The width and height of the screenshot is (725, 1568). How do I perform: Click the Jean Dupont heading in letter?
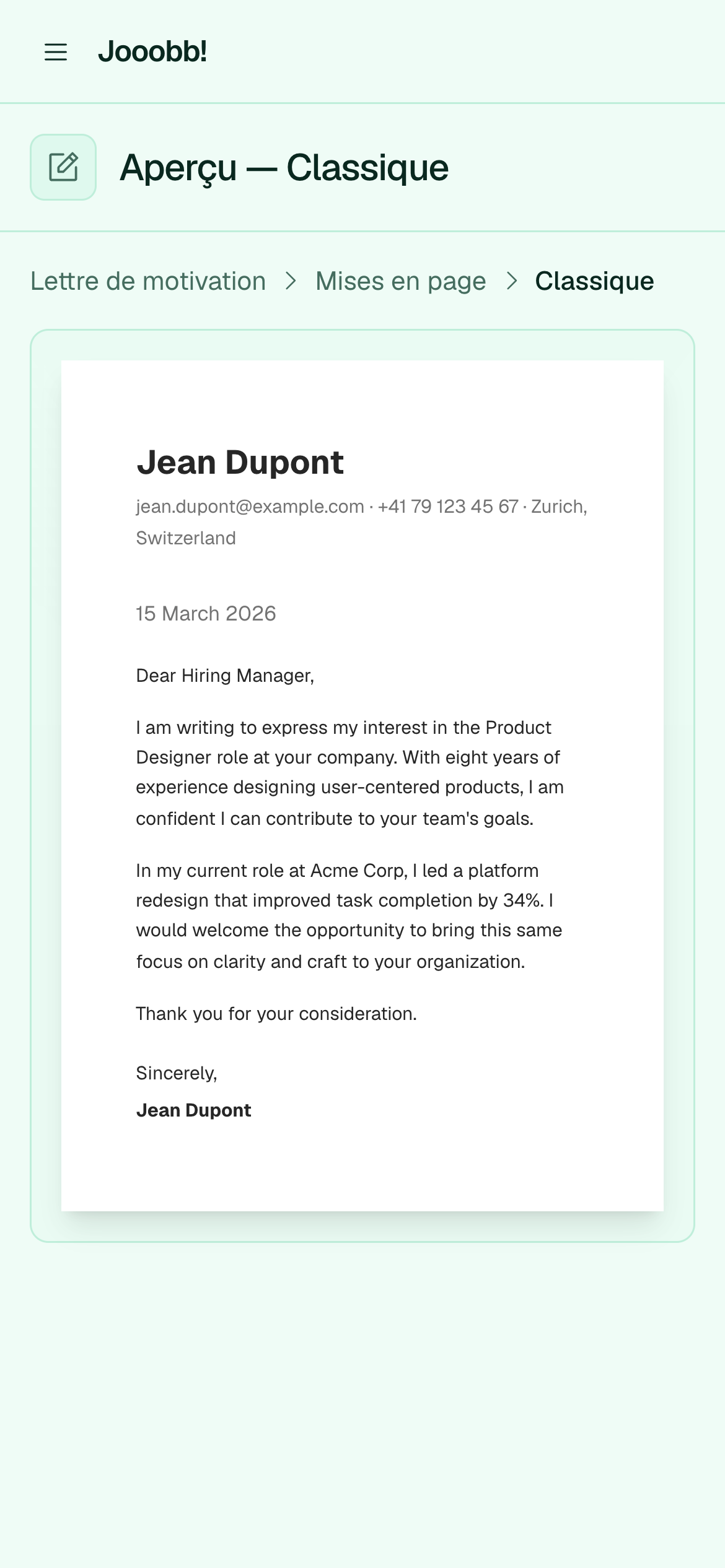pyautogui.click(x=240, y=462)
